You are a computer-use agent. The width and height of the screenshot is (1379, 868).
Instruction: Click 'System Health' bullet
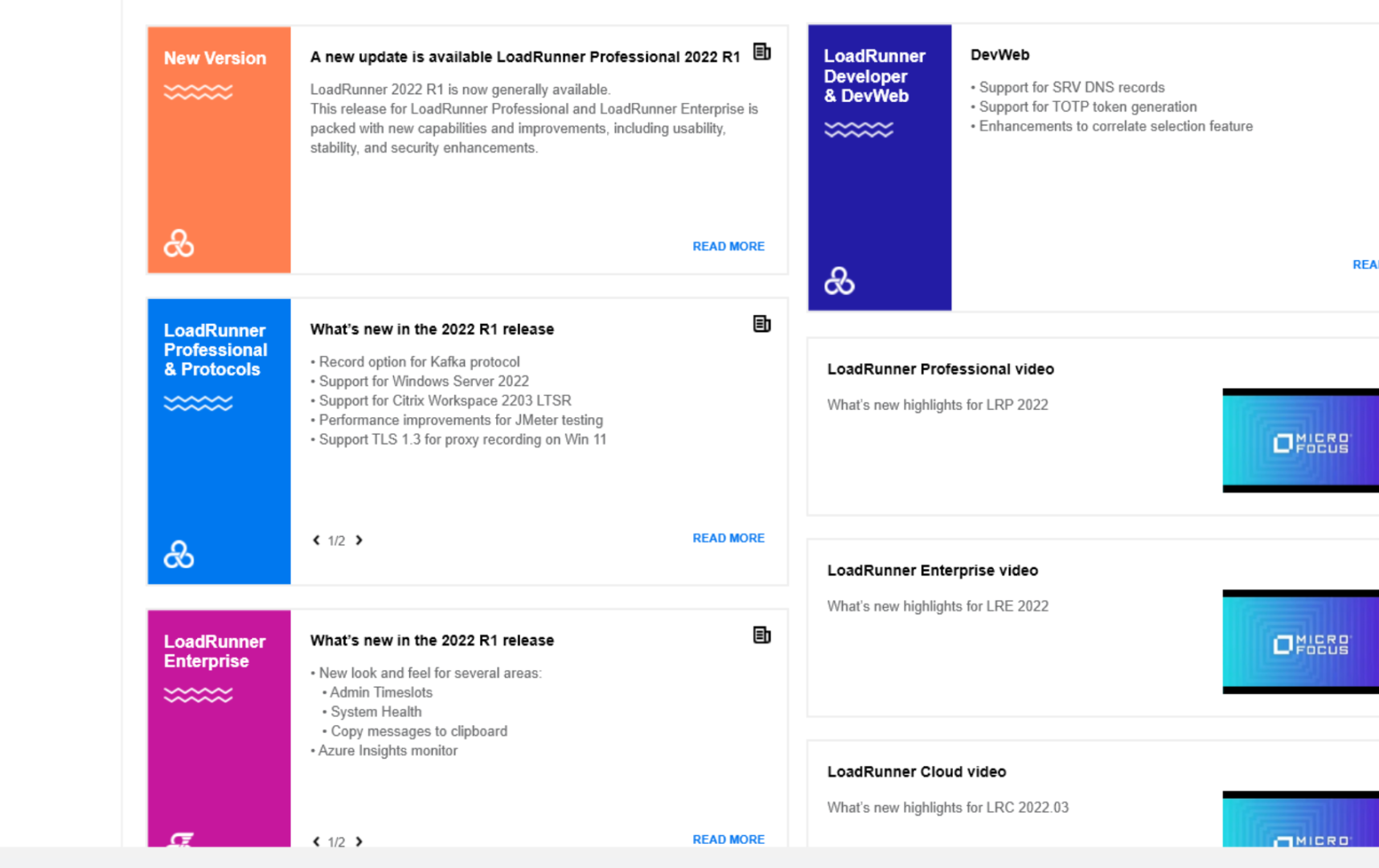[372, 711]
